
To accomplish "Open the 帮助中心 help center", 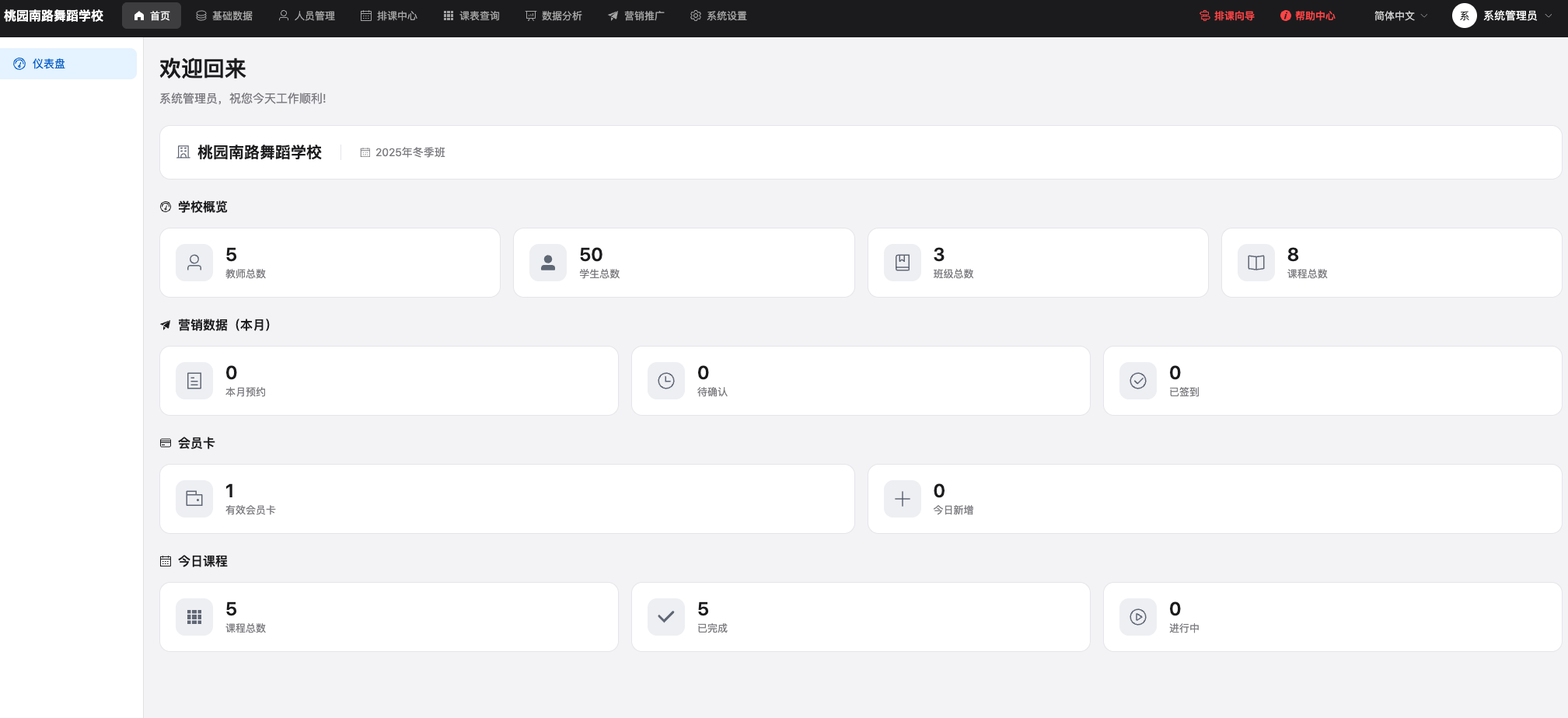I will point(1307,15).
